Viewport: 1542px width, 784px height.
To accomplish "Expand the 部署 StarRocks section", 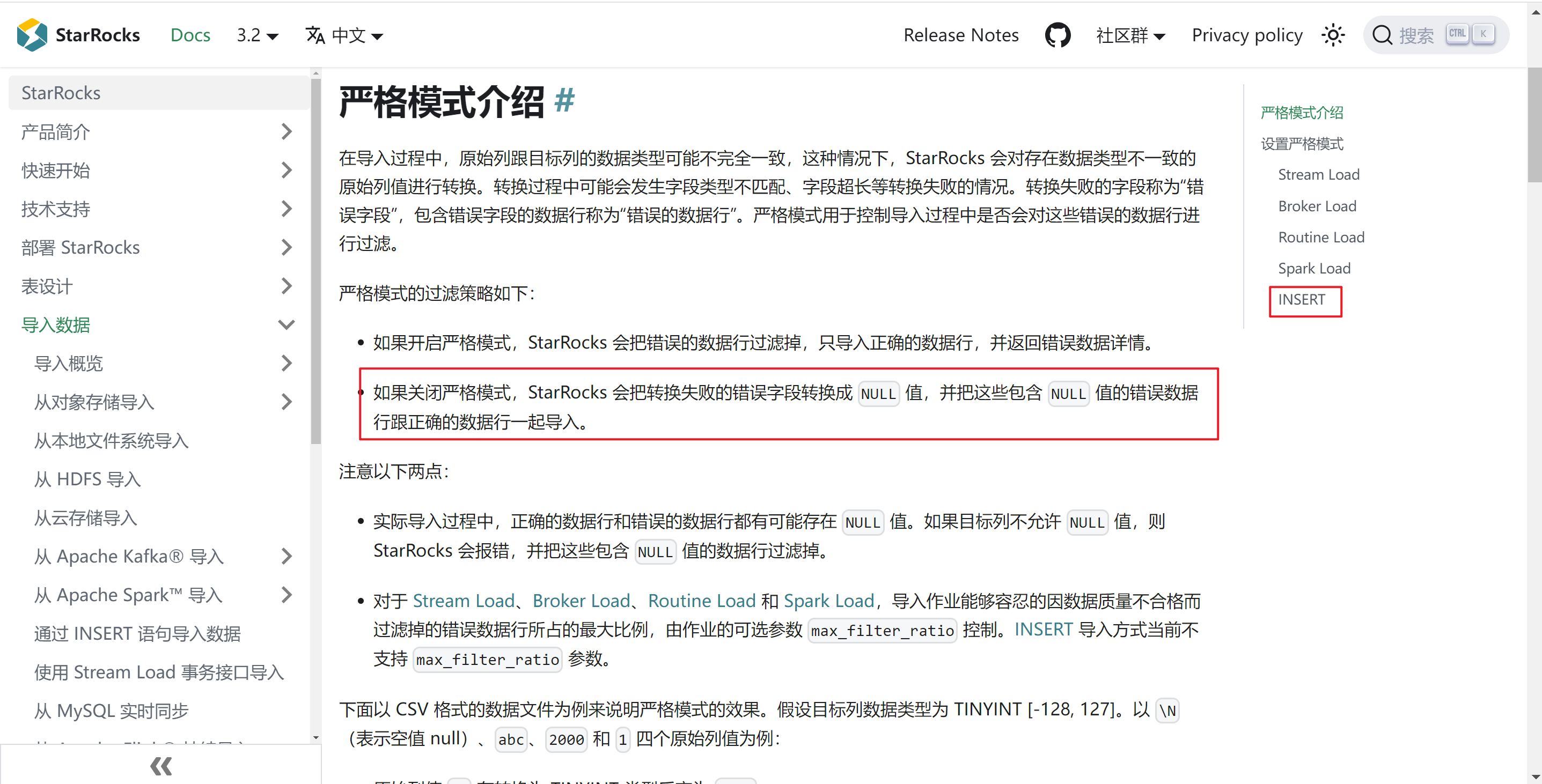I will pos(287,247).
